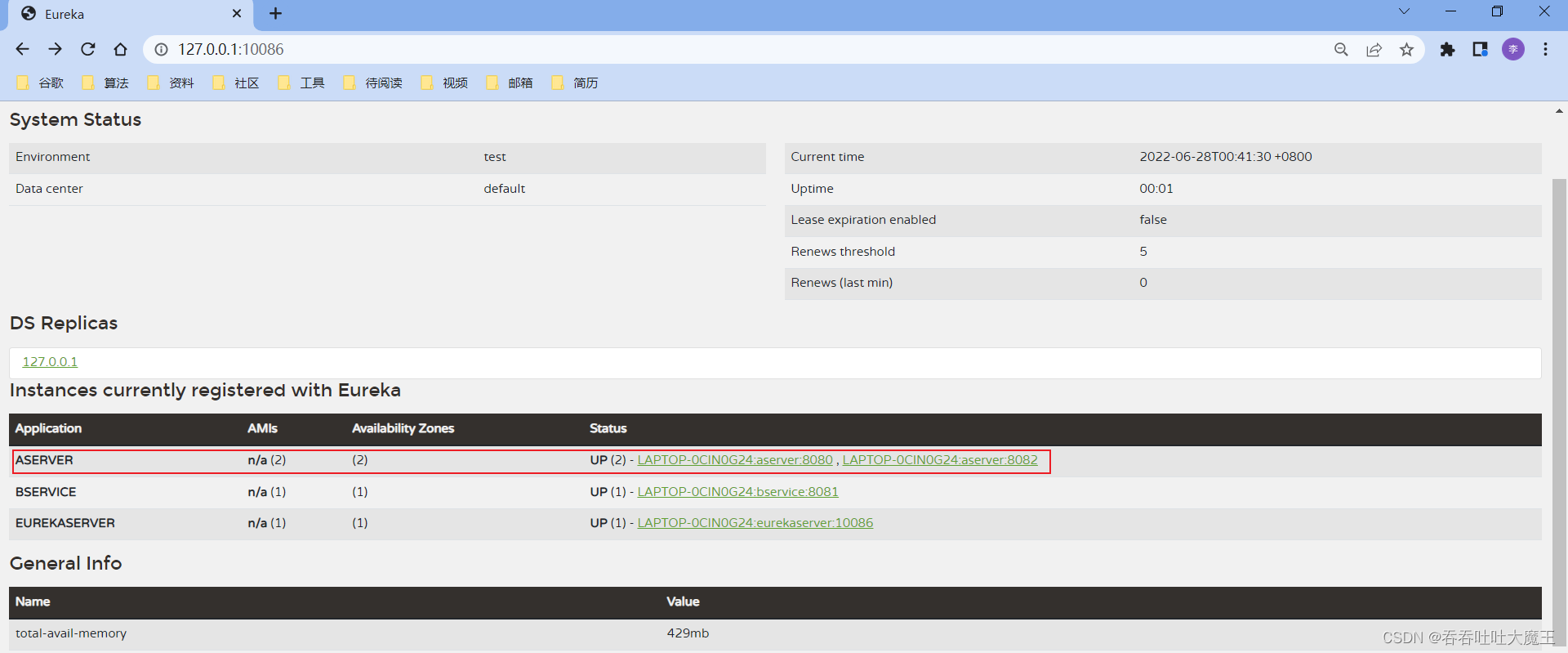Click the Renews (last min) label
1568x653 pixels.
(x=842, y=283)
